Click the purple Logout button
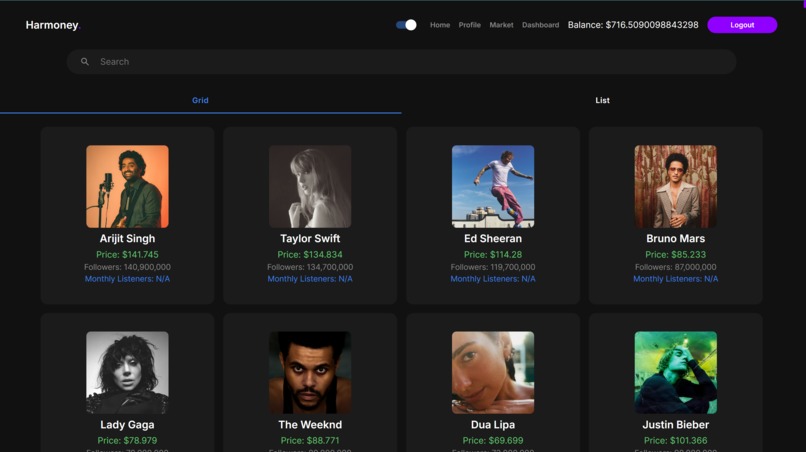The width and height of the screenshot is (806, 452). [x=742, y=25]
